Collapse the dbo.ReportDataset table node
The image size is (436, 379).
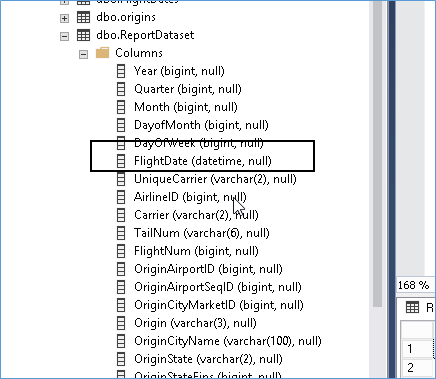[x=64, y=36]
